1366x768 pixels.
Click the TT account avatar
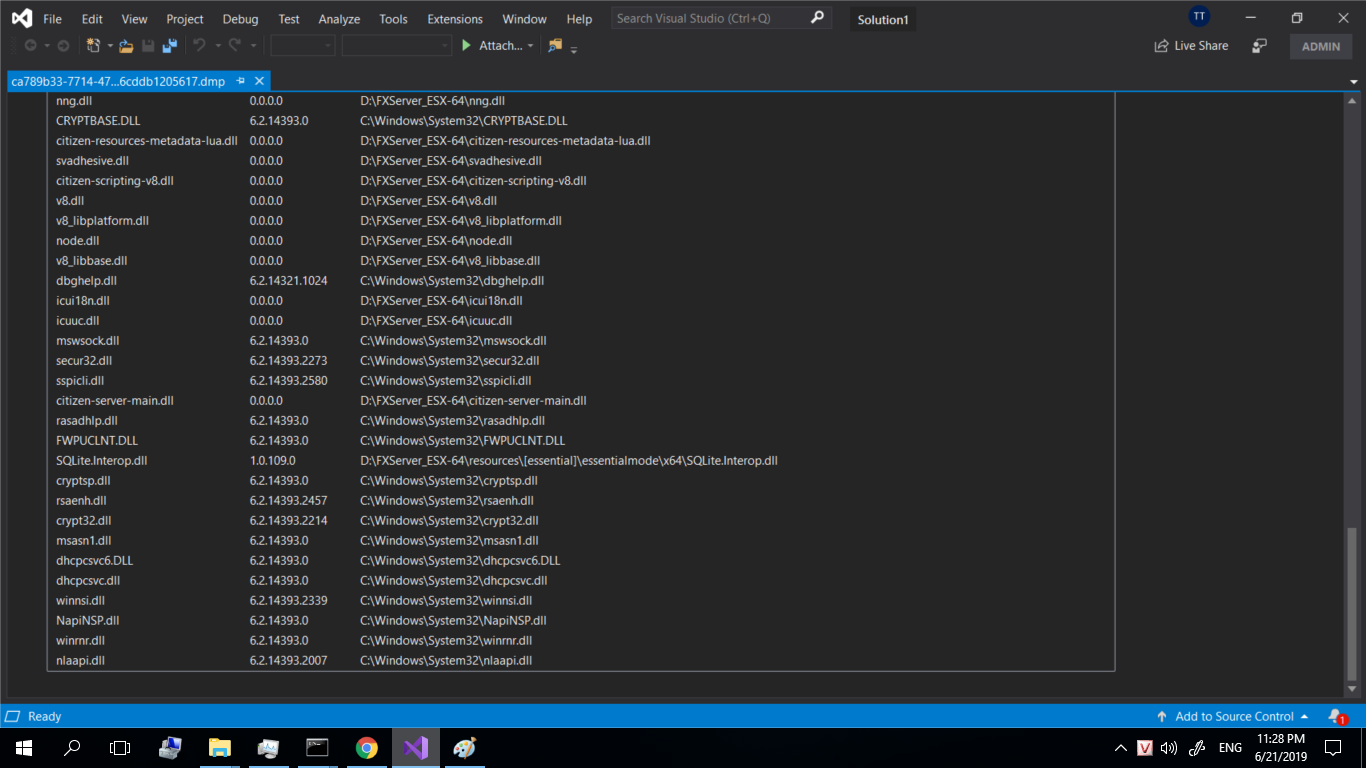(1199, 17)
